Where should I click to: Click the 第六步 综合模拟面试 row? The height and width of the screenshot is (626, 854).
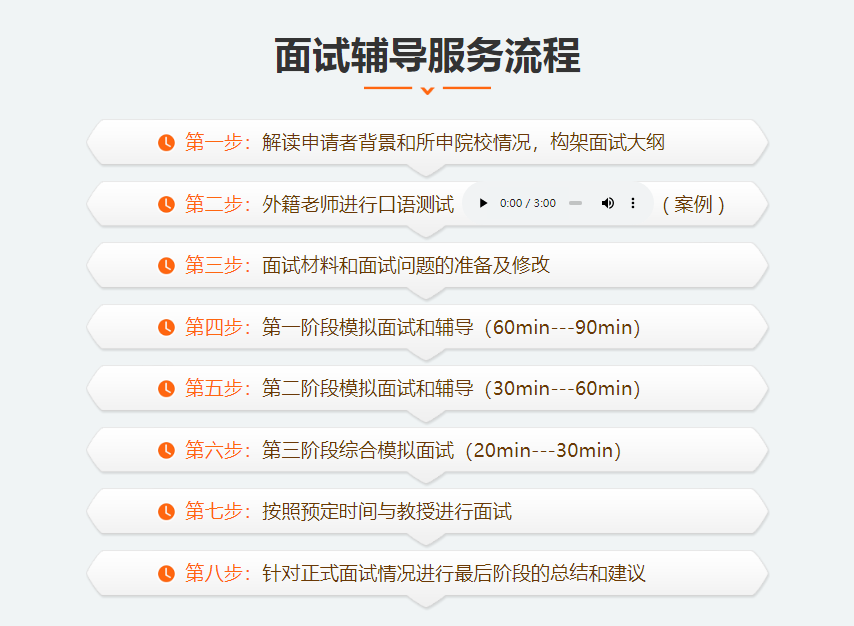click(427, 450)
